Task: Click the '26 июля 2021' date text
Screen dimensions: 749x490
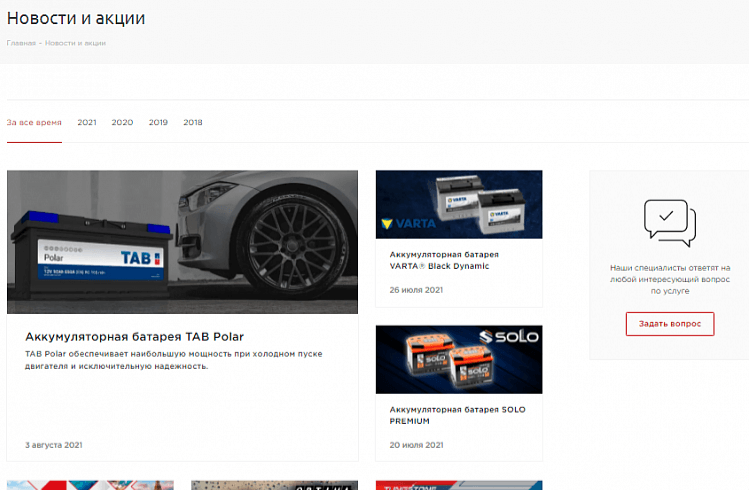Action: coord(416,290)
